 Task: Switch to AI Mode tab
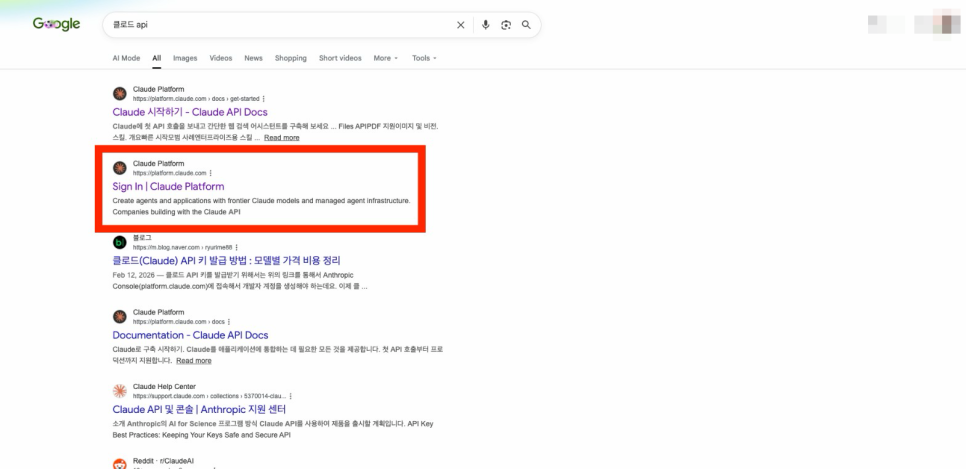[126, 58]
